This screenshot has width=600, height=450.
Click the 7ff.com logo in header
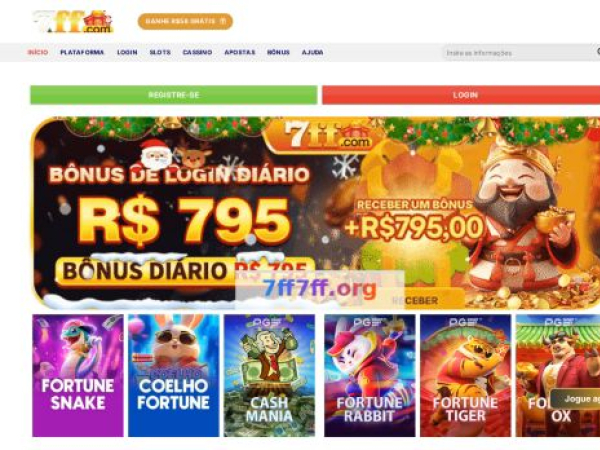[x=73, y=21]
